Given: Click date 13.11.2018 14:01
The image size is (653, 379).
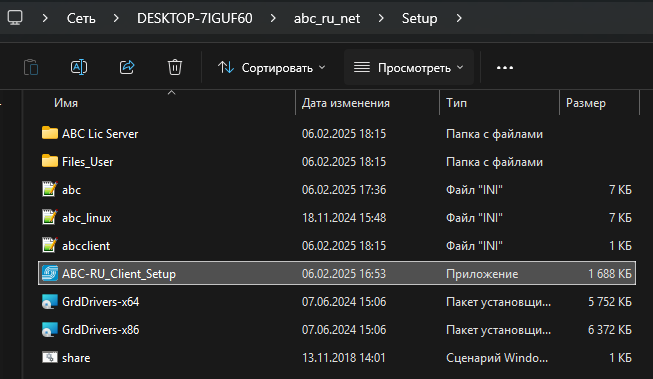Looking at the screenshot, I should pyautogui.click(x=344, y=358).
